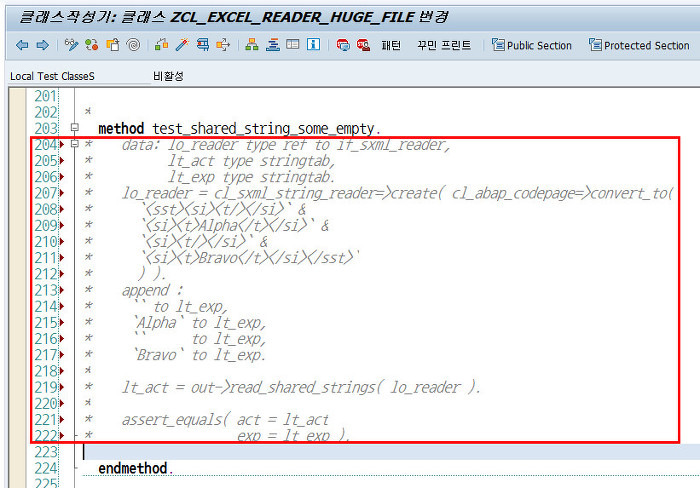Image resolution: width=700 pixels, height=488 pixels.
Task: Click the `Alpha` to lt_exp line
Action: click(x=200, y=322)
